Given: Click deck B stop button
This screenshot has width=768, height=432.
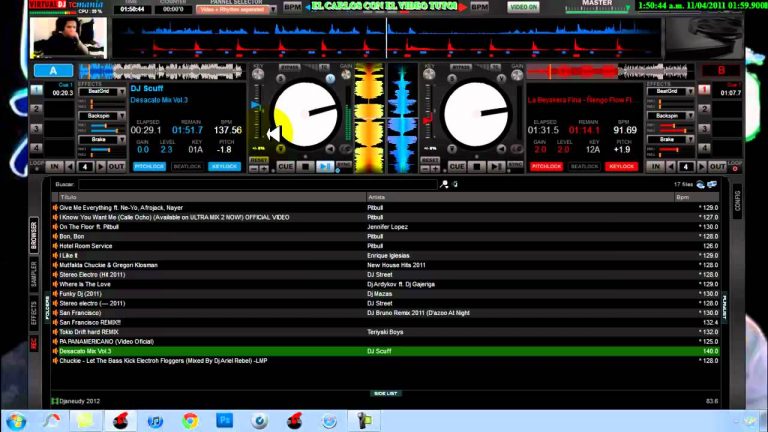Looking at the screenshot, I should [477, 167].
